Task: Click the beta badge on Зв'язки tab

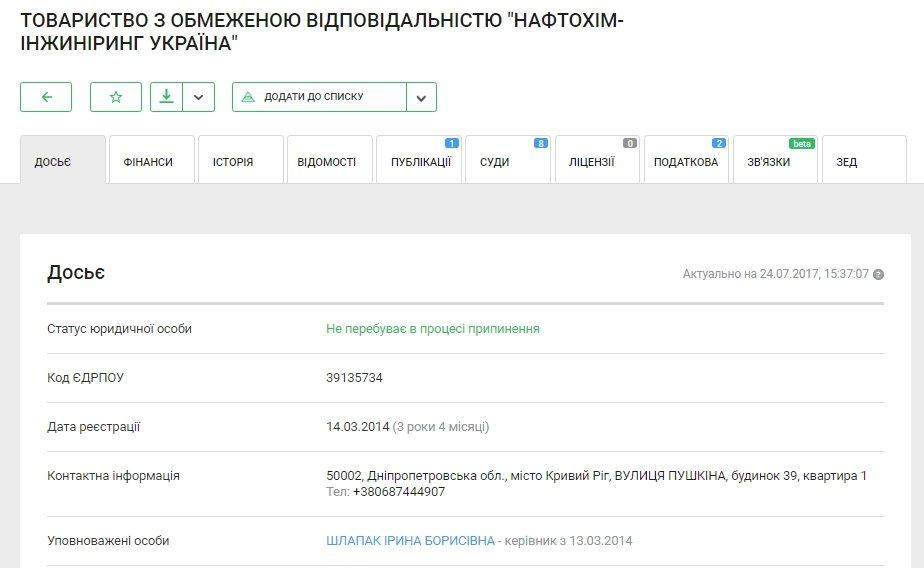Action: pyautogui.click(x=801, y=143)
